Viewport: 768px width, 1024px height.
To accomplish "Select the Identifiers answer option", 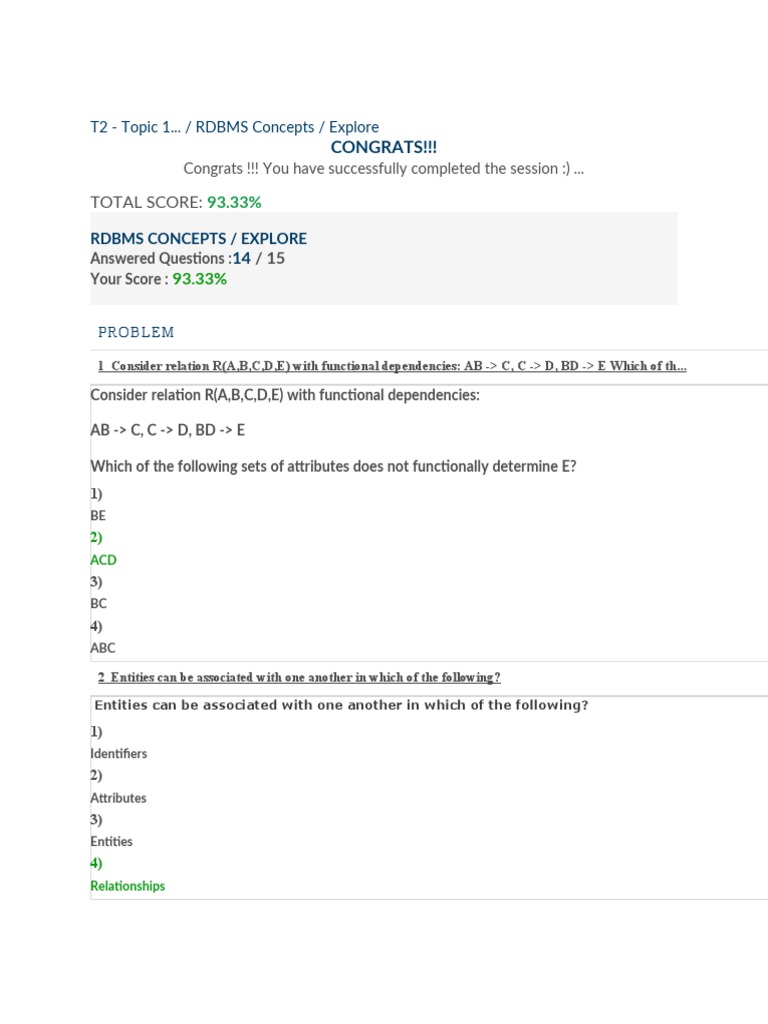I will 118,754.
